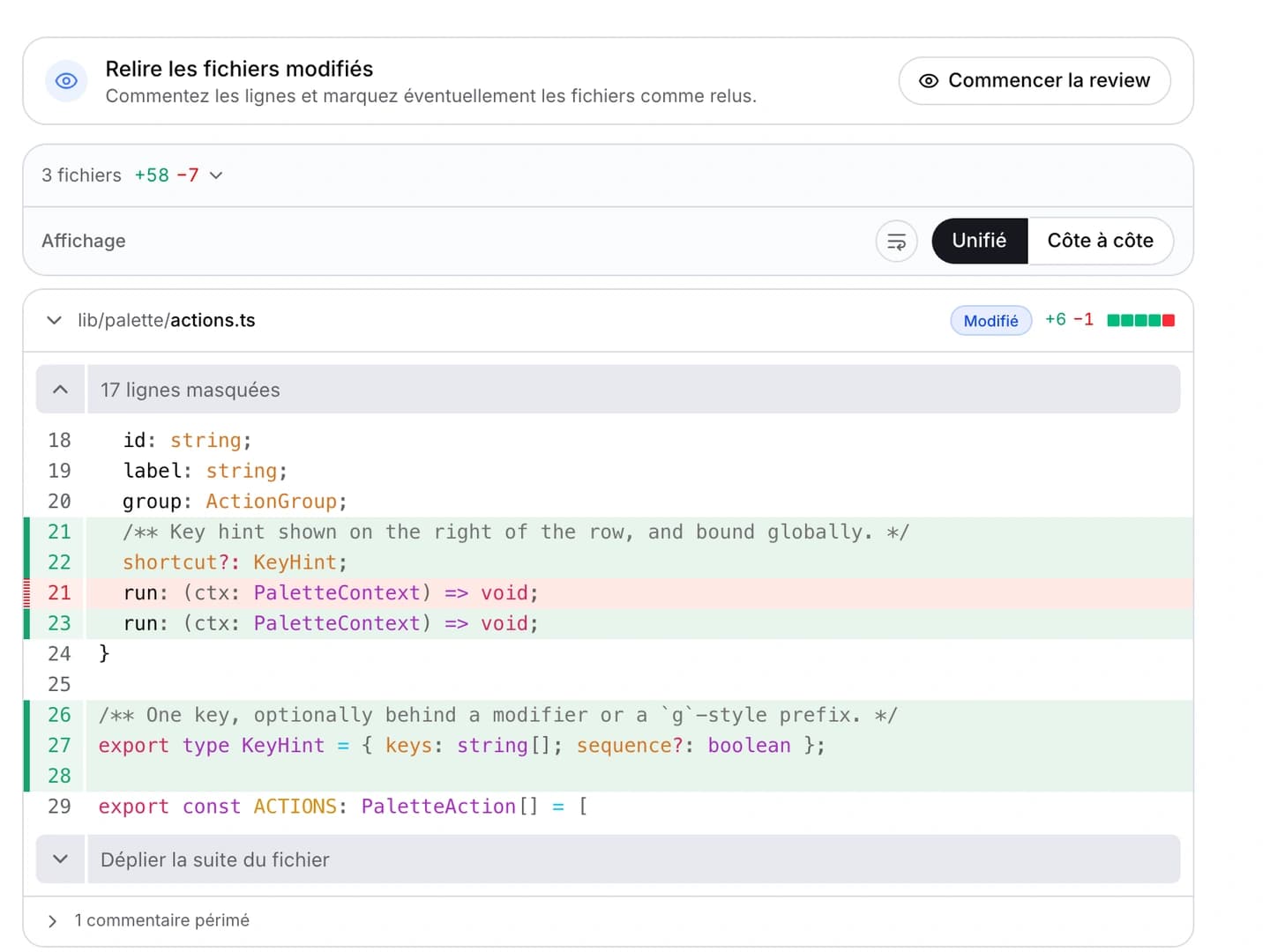Click the -7 deletions count
Image resolution: width=1270 pixels, height=952 pixels.
[x=188, y=175]
